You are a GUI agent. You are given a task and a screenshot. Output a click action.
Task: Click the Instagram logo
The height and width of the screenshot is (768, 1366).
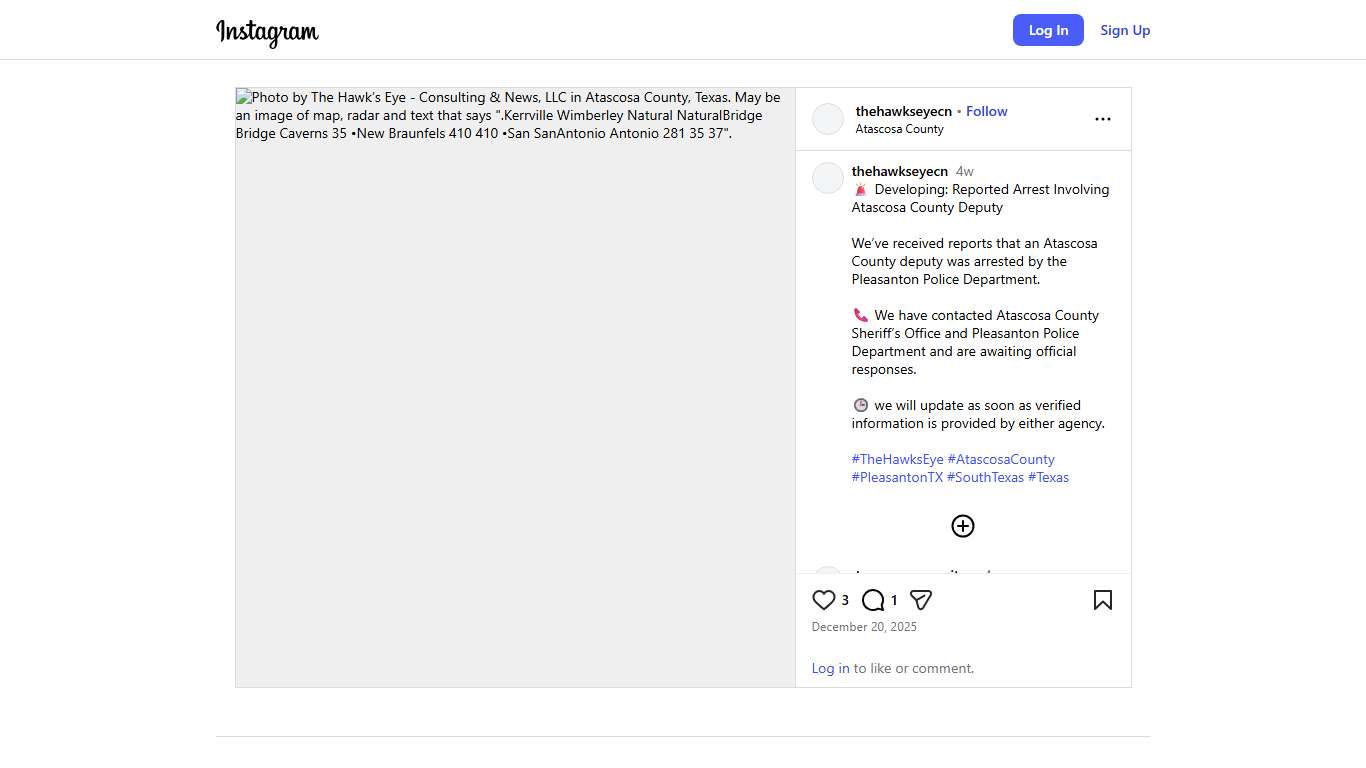tap(267, 32)
